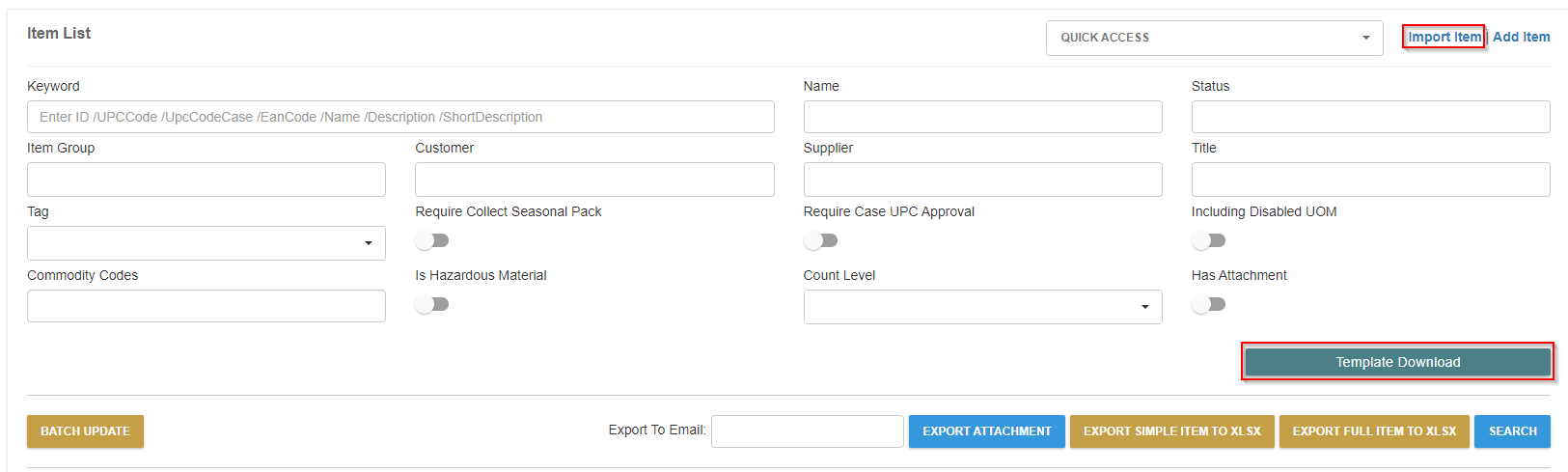The image size is (1568, 472).
Task: Click into the Commodity Codes field
Action: point(206,306)
